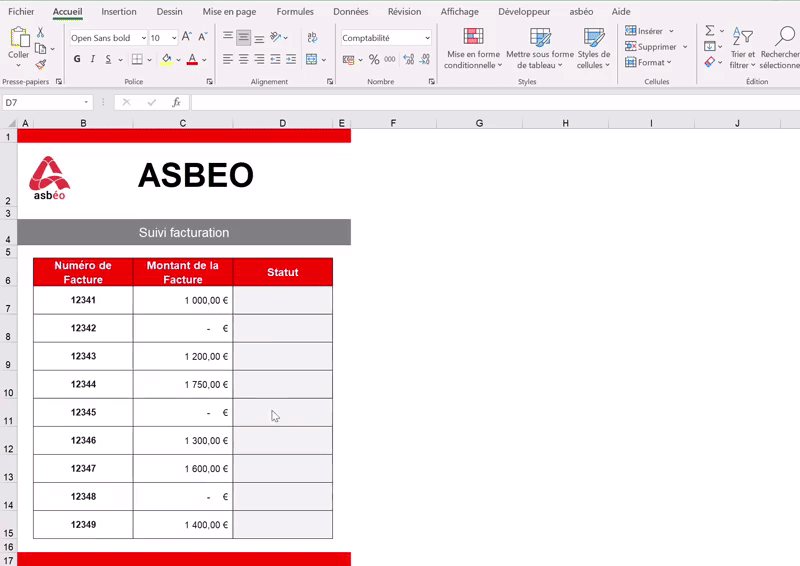
Task: Click the AutoSum sigma icon
Action: [710, 31]
